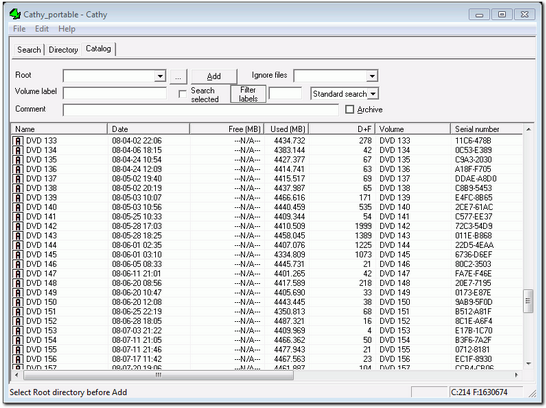Click the catalog icon beside DVD 150
Image resolution: width=546 pixels, height=408 pixels.
18,303
